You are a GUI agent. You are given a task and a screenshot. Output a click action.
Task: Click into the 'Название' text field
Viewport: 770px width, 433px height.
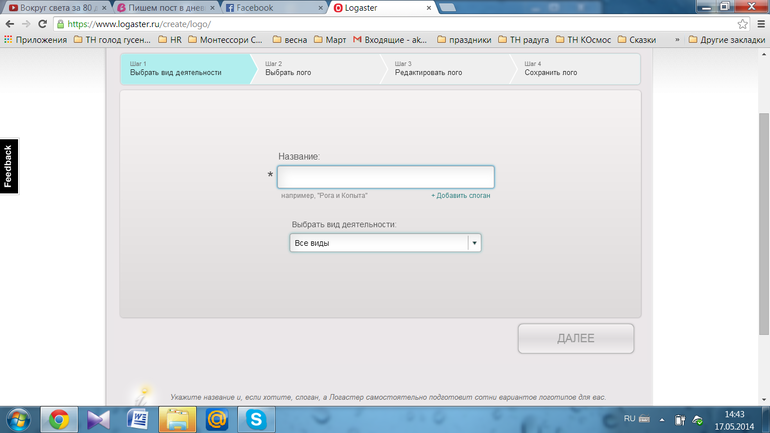[x=385, y=177]
